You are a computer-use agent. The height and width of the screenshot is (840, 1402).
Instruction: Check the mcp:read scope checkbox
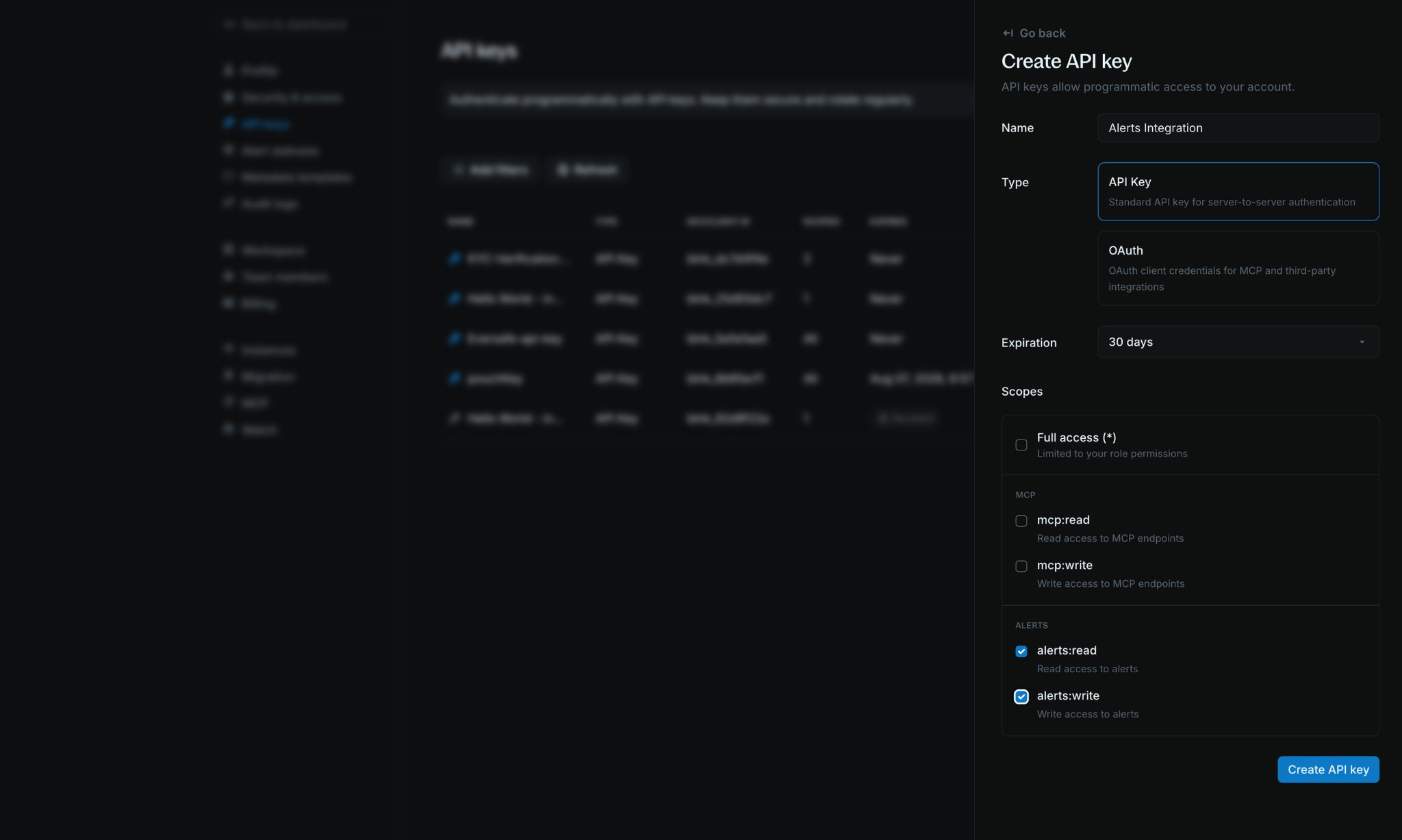[1021, 521]
